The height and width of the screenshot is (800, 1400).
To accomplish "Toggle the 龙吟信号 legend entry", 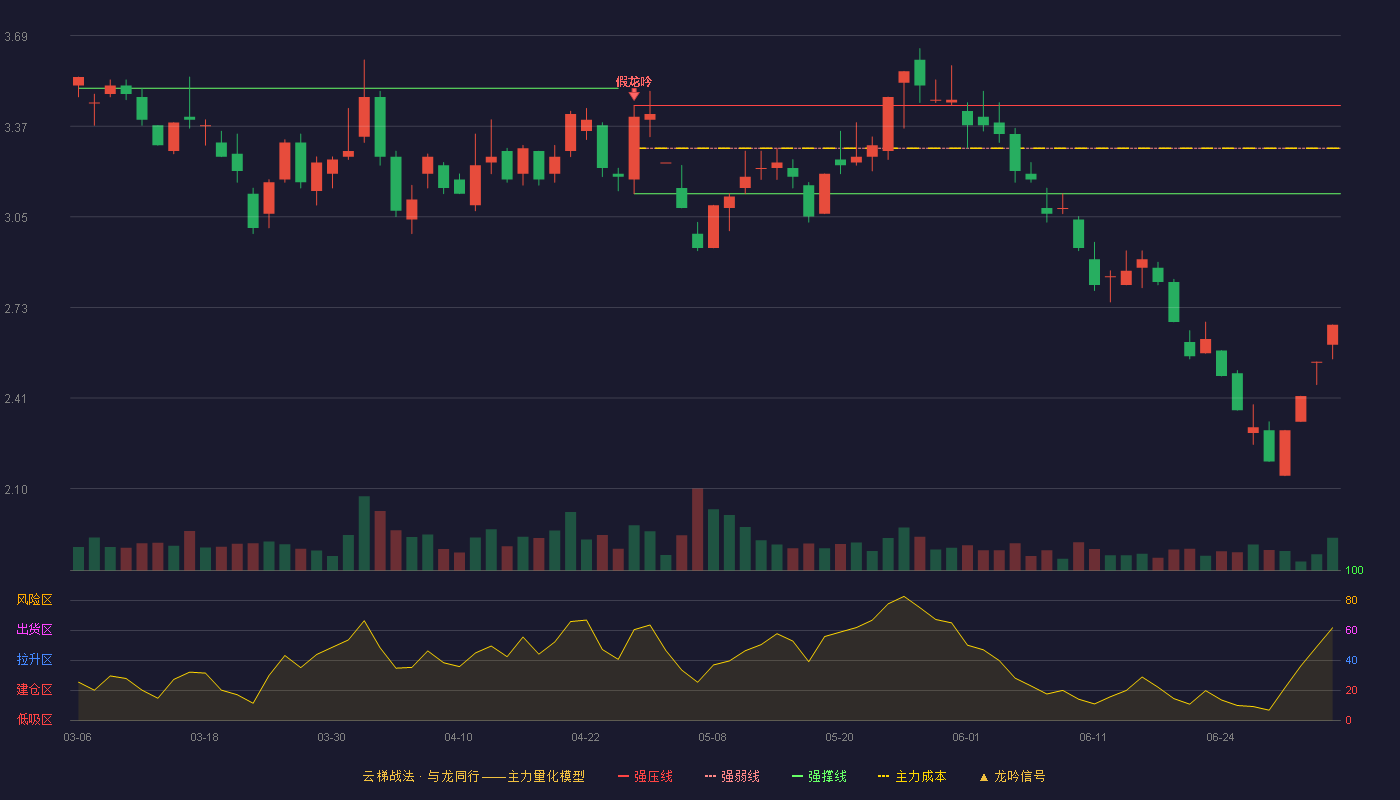I will tap(1012, 776).
